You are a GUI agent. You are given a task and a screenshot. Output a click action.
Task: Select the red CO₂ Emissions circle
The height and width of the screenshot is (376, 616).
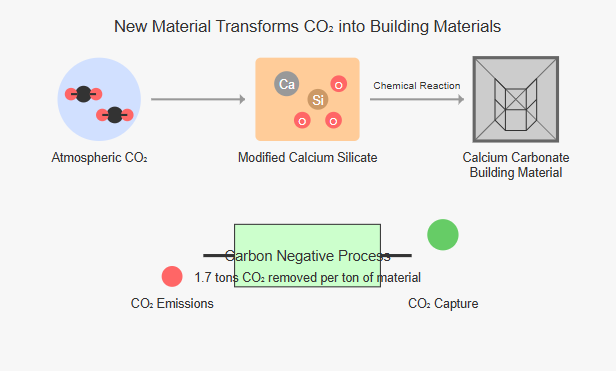(172, 277)
